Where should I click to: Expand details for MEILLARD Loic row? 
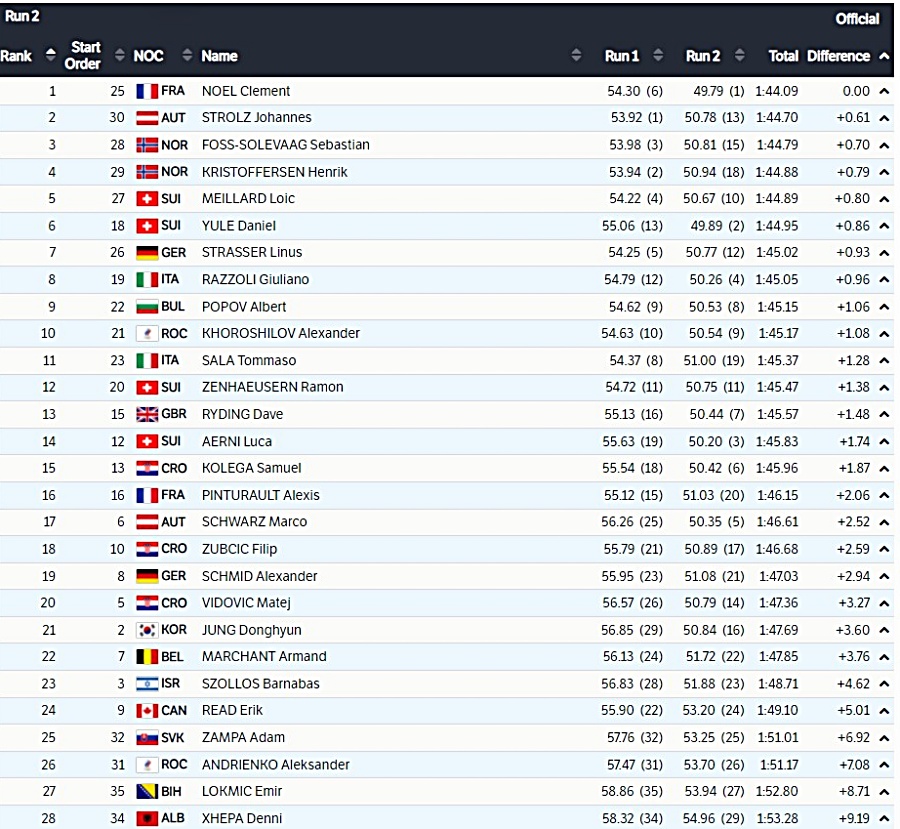pyautogui.click(x=885, y=199)
